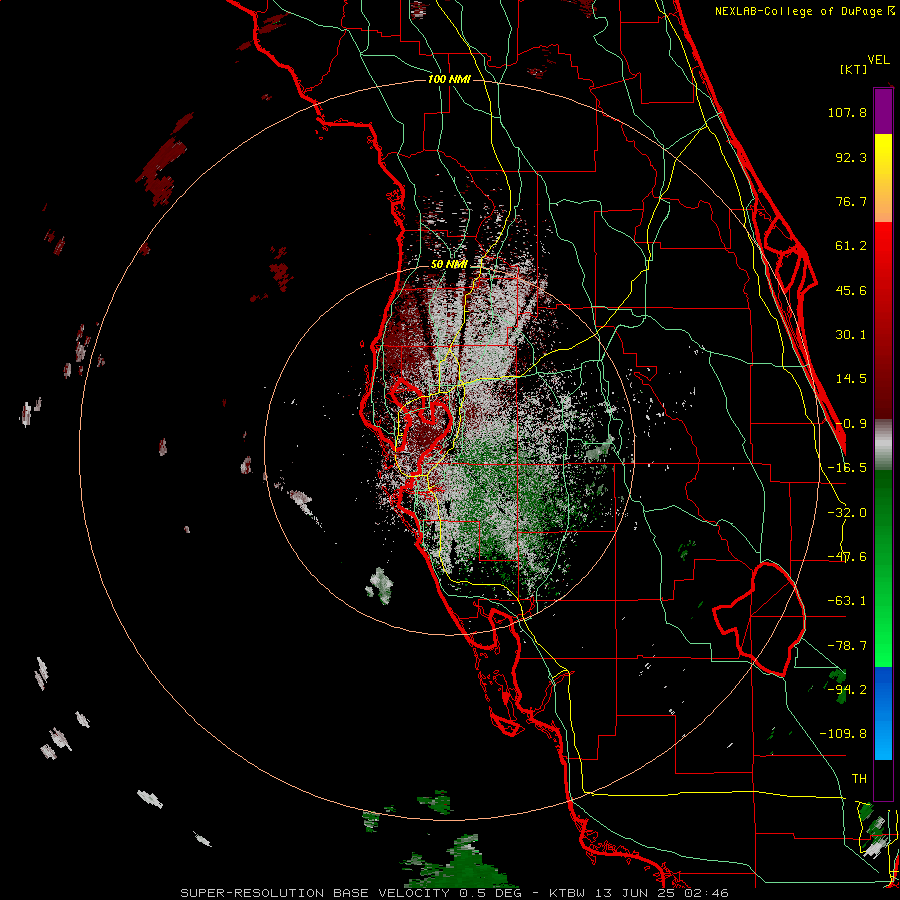Select the 107.8 value on velocity scale

(x=847, y=112)
